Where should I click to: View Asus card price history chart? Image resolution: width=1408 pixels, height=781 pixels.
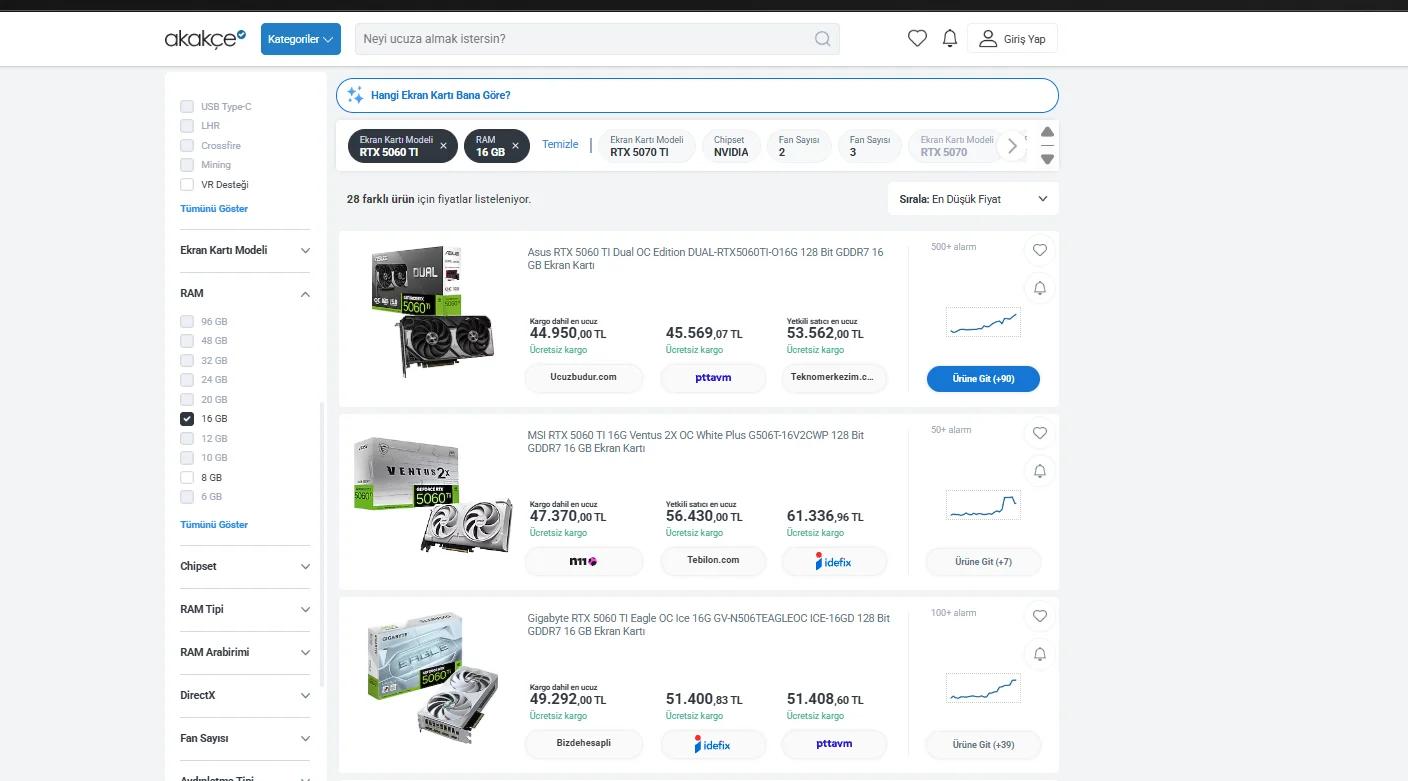click(x=982, y=322)
